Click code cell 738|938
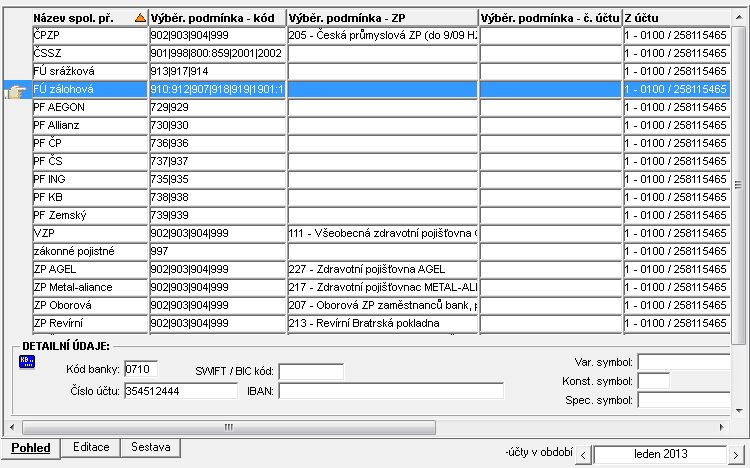Screen dimensions: 750x468 pos(218,197)
